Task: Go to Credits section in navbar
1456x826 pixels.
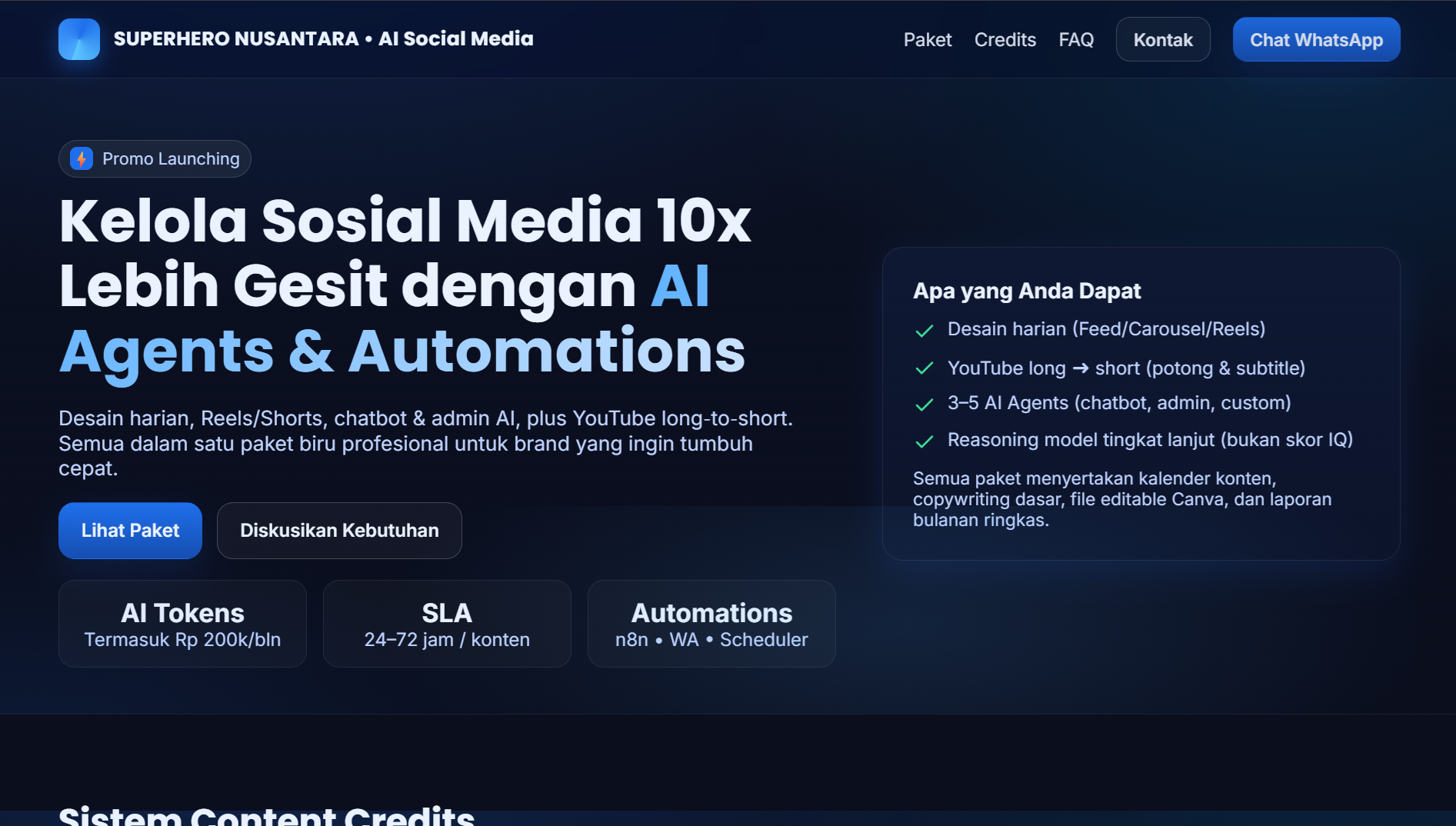Action: coord(1005,40)
